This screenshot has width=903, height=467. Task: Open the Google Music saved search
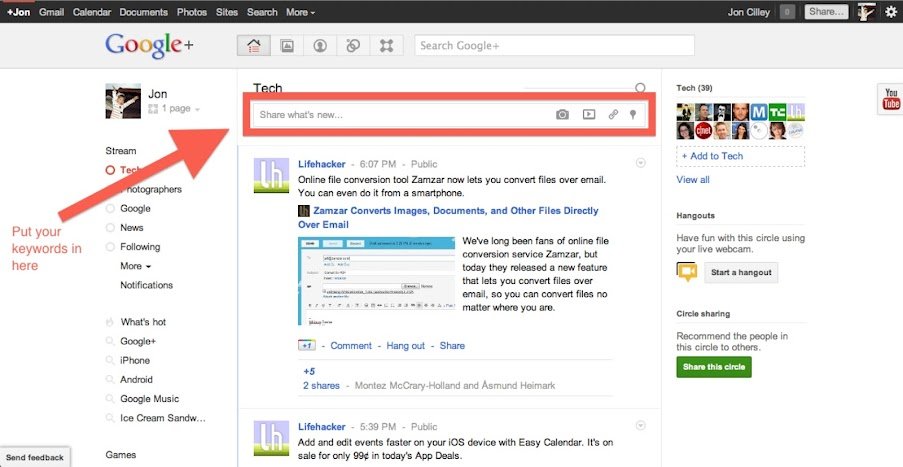[149, 398]
